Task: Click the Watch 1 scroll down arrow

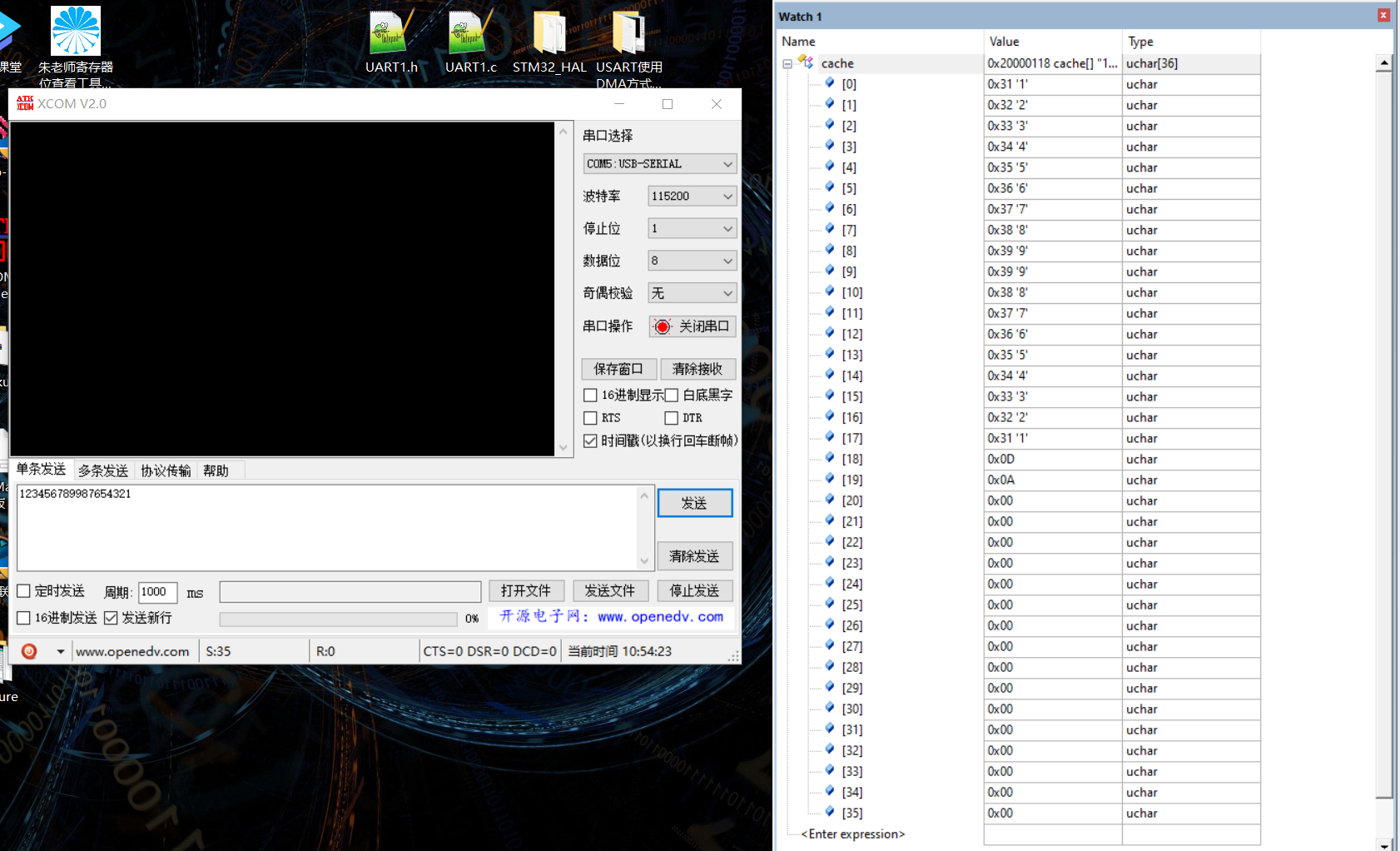Action: tap(1383, 844)
